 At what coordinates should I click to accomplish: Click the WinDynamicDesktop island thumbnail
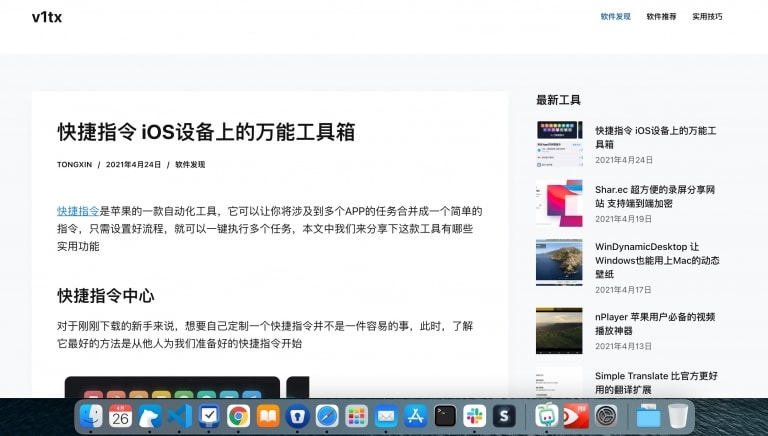[x=559, y=262]
